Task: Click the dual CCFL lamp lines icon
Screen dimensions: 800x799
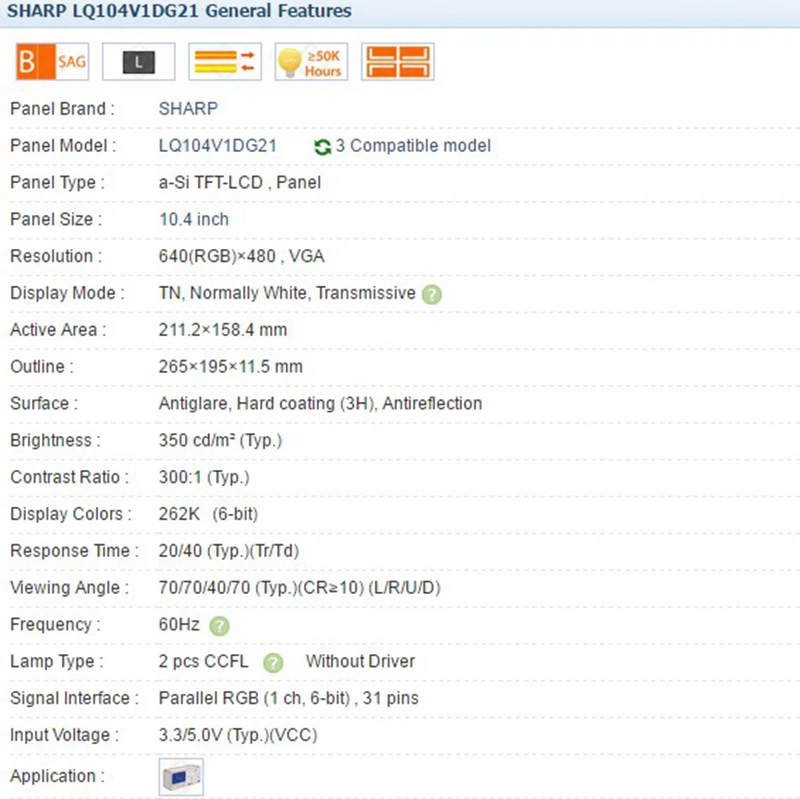Action: [224, 62]
